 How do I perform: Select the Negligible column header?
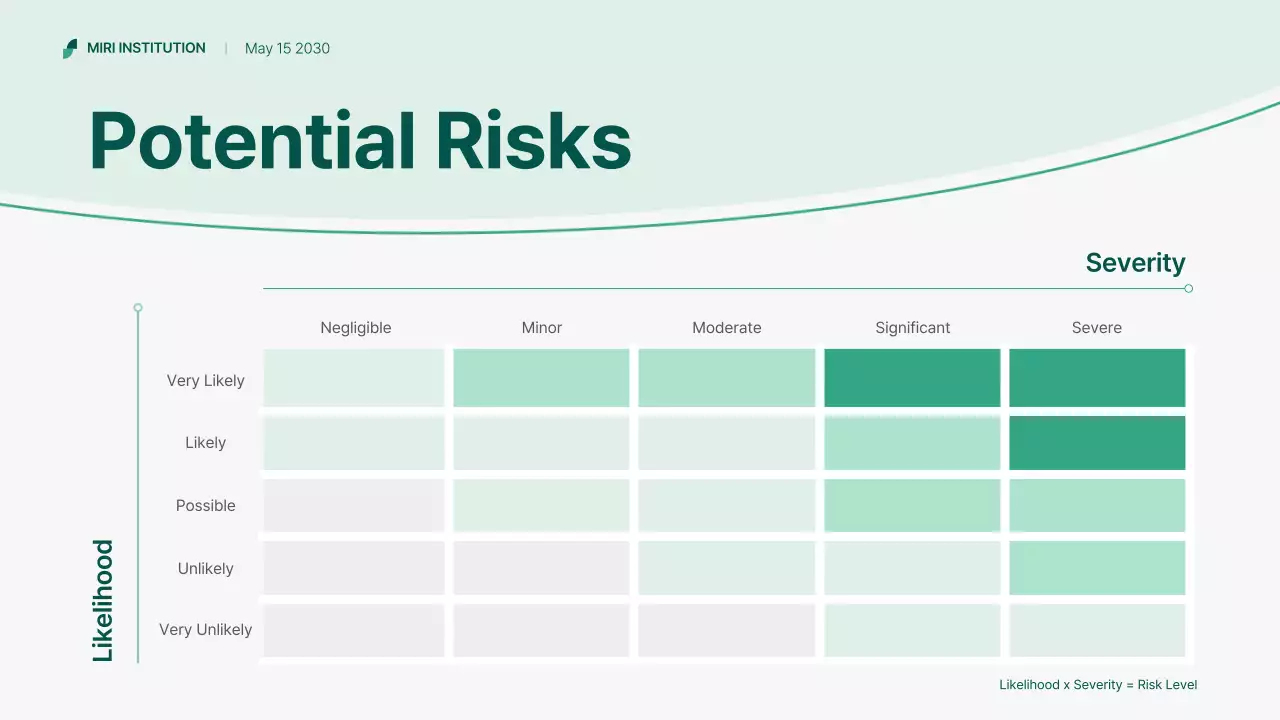(x=355, y=327)
